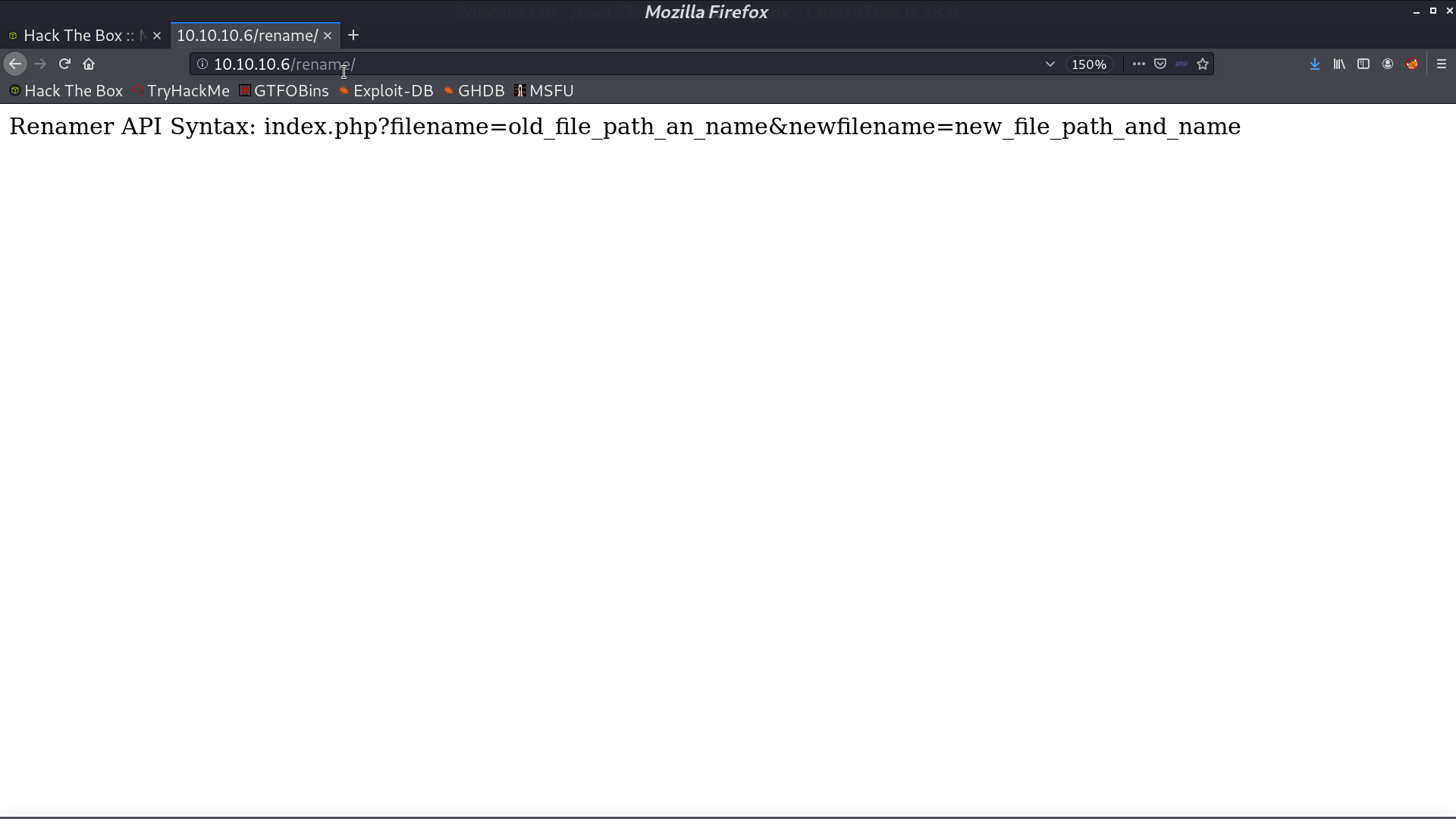Go forward using the forward arrow
This screenshot has height=819, width=1456.
(41, 64)
